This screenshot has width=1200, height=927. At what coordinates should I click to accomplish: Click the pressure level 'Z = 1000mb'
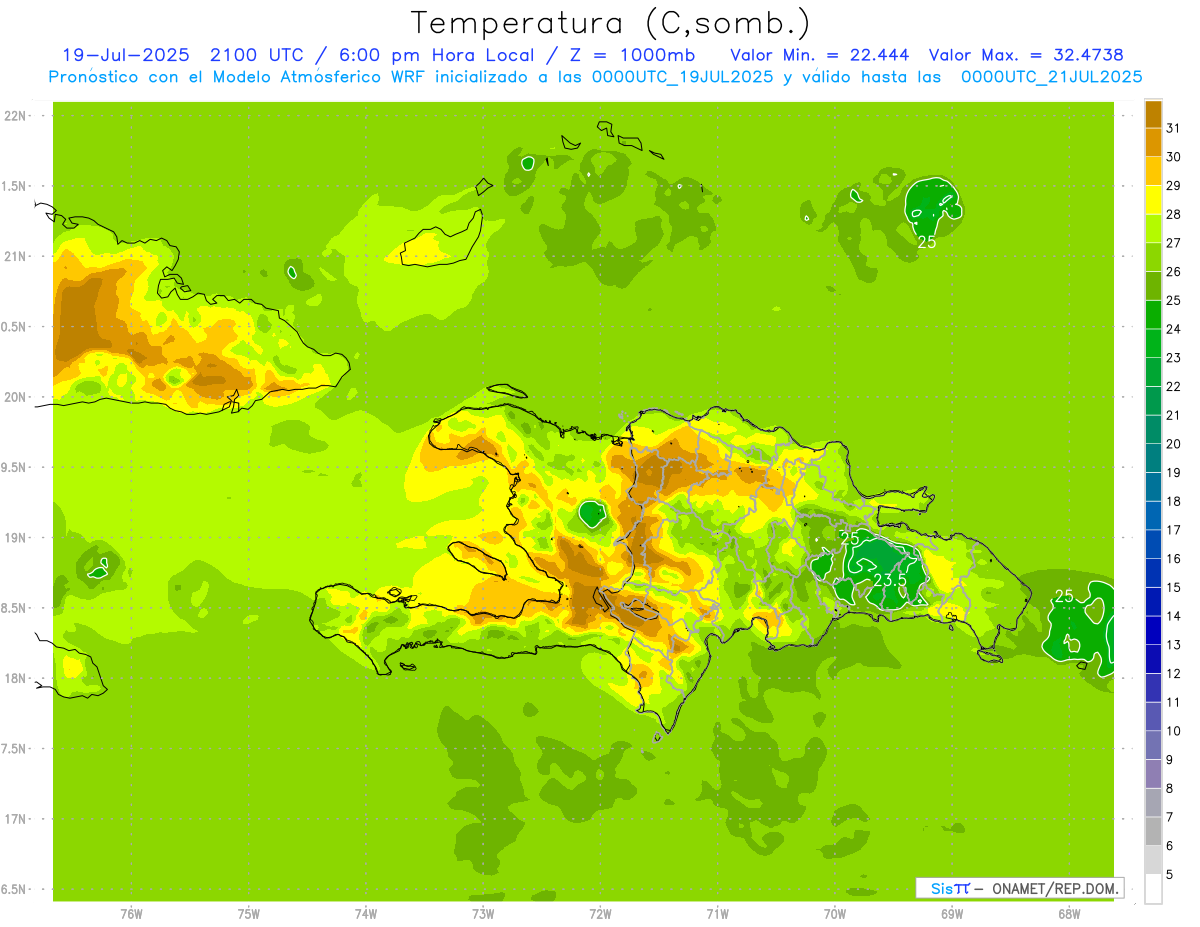click(x=631, y=55)
